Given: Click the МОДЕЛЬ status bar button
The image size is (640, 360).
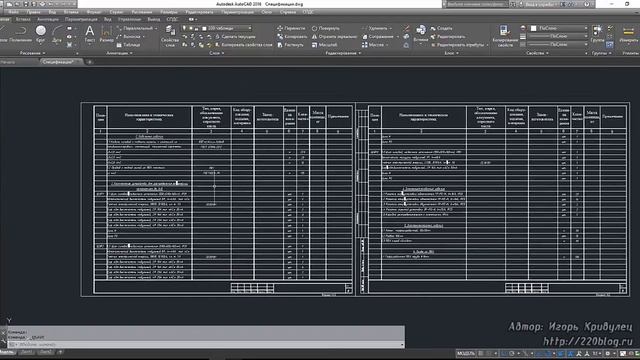Looking at the screenshot, I should pos(466,353).
